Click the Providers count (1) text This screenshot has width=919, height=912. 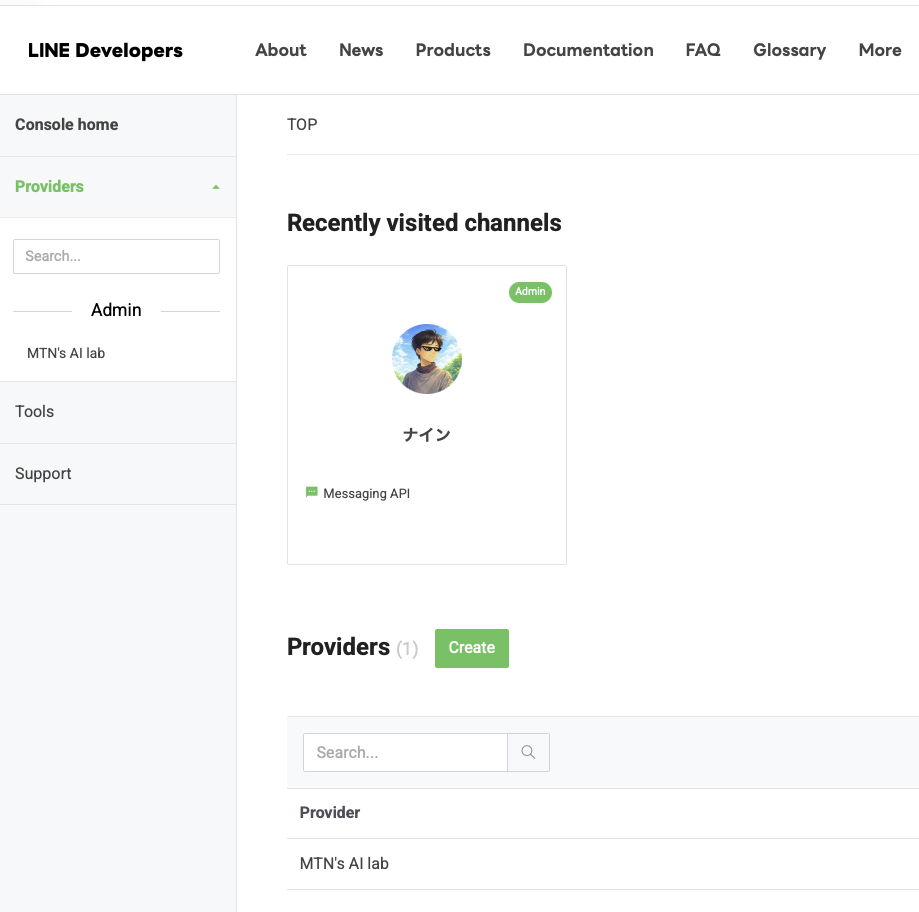tap(407, 649)
